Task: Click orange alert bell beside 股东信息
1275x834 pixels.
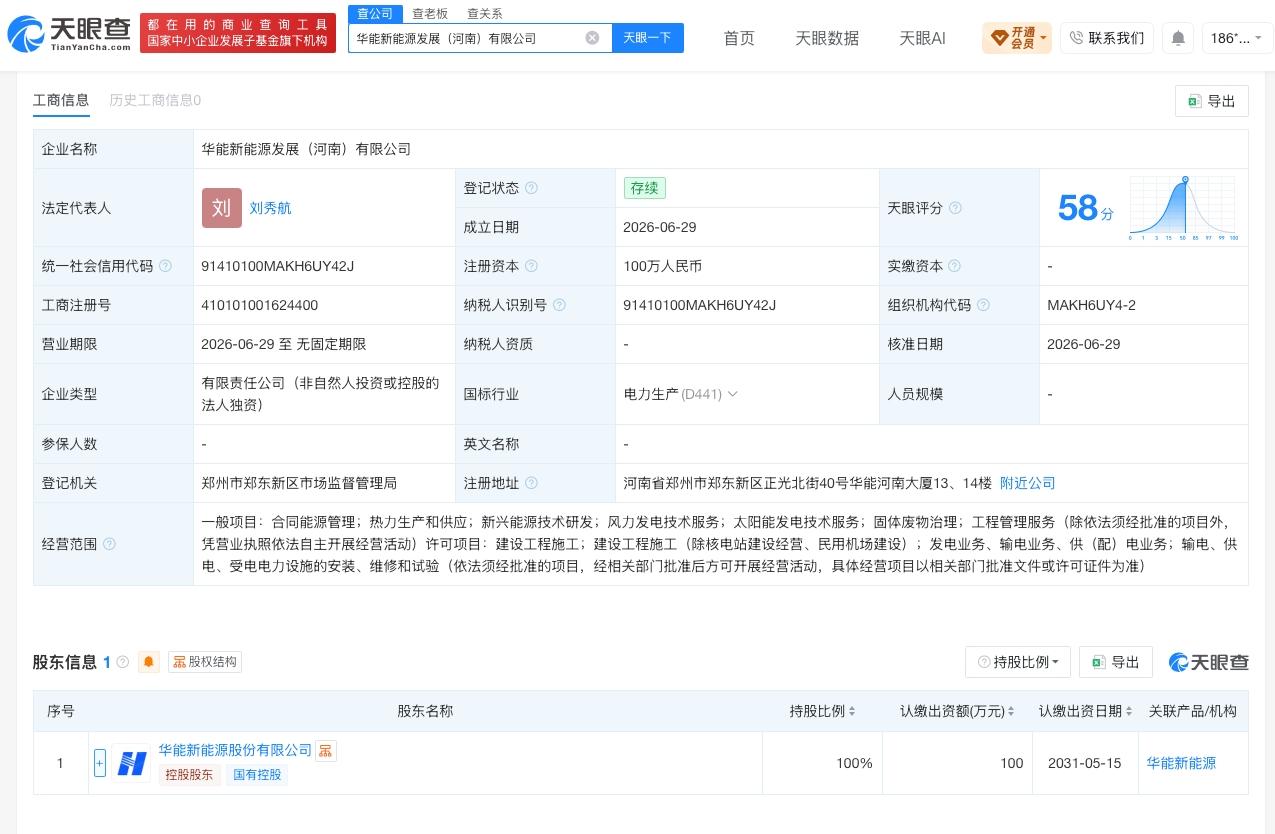Action: (x=149, y=662)
